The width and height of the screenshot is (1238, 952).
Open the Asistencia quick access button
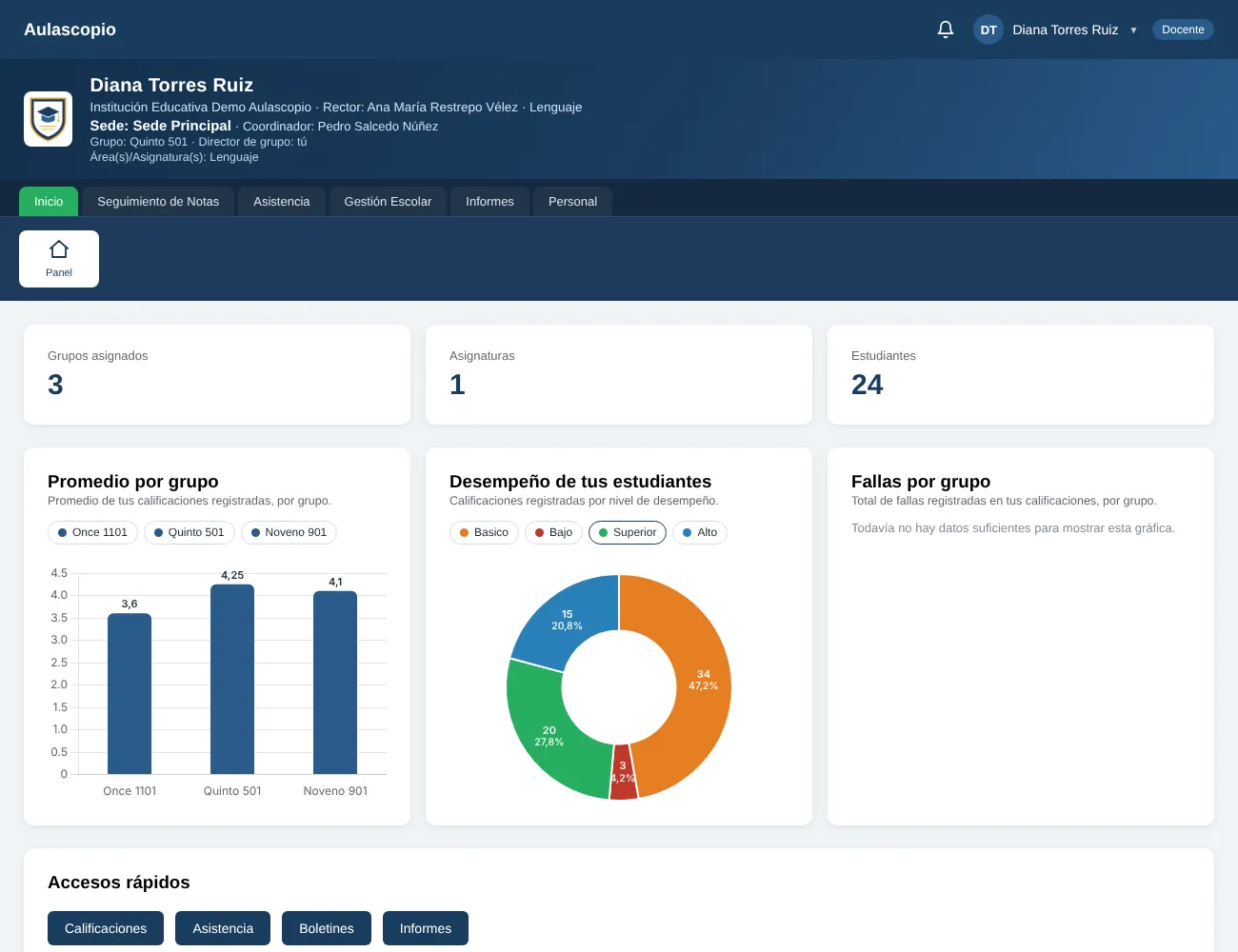223,928
